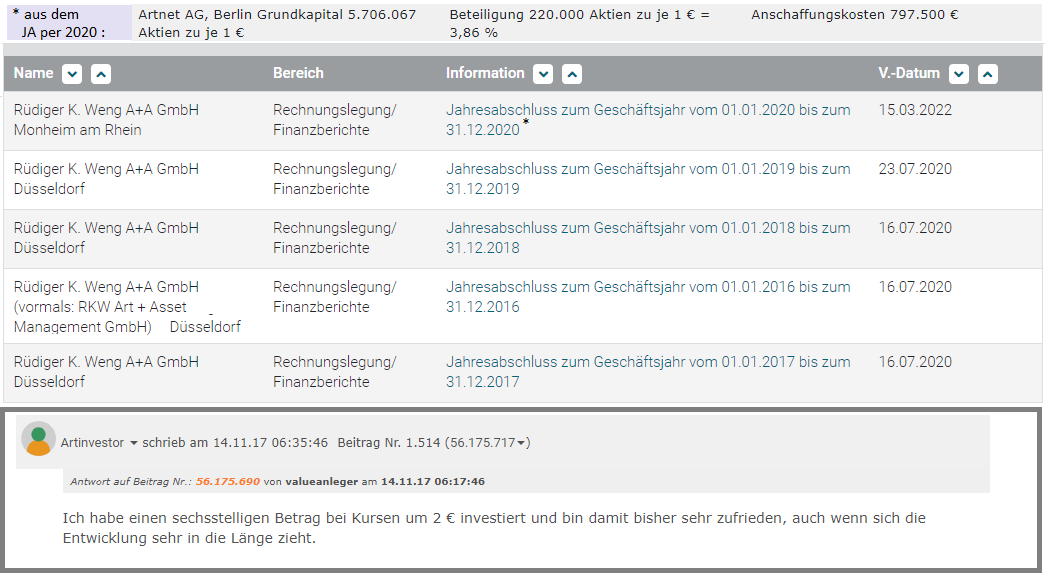This screenshot has width=1045, height=583.
Task: Open Jahresabschluss 2020 financial report link
Action: coord(647,110)
